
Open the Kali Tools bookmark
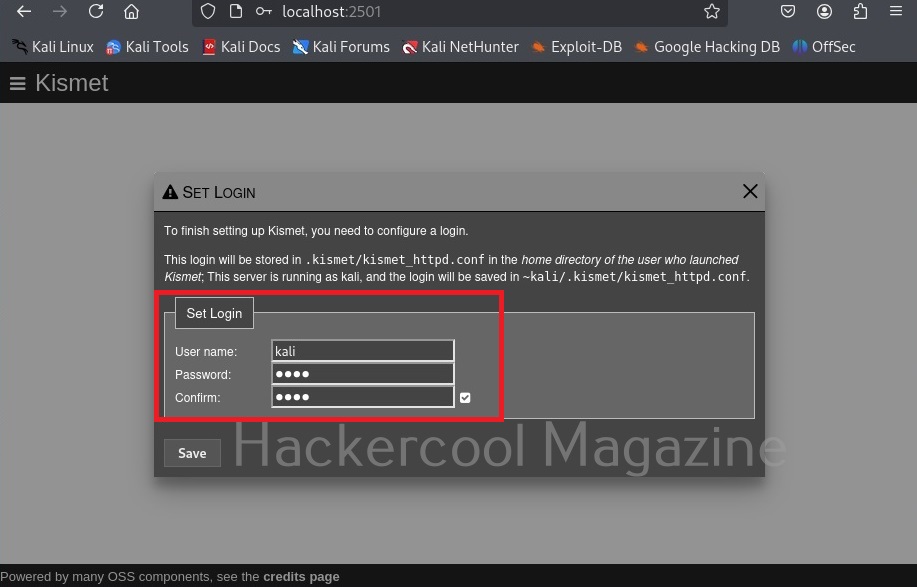(x=147, y=47)
